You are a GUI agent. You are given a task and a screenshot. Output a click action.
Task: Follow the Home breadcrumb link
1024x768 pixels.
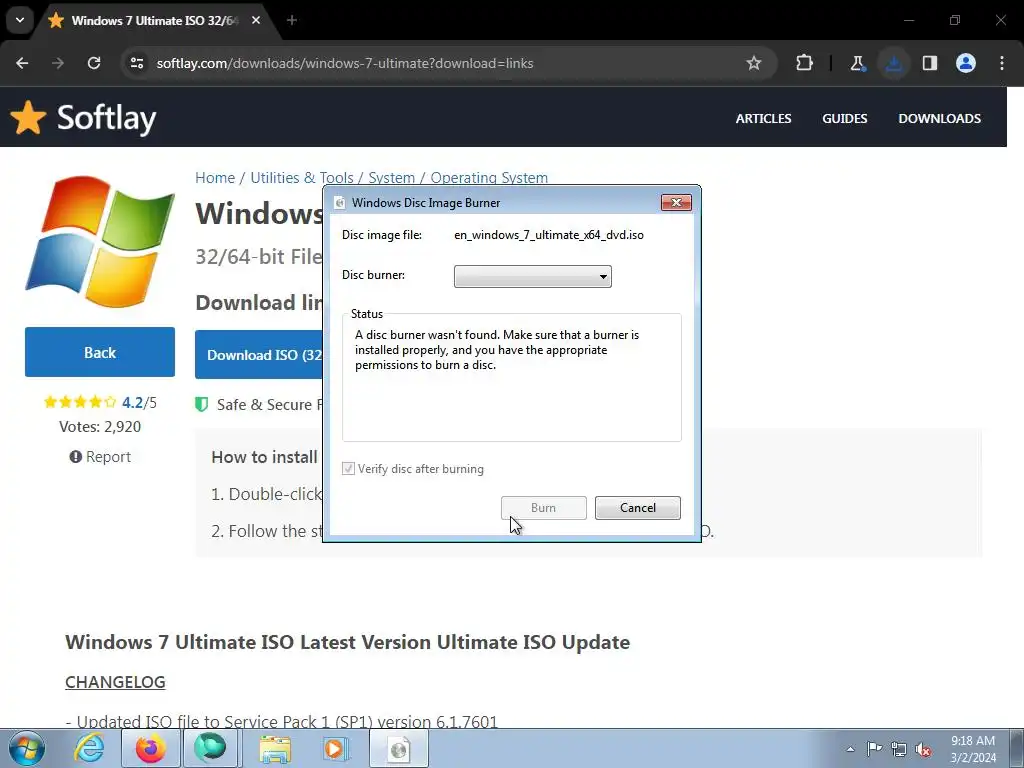(215, 178)
